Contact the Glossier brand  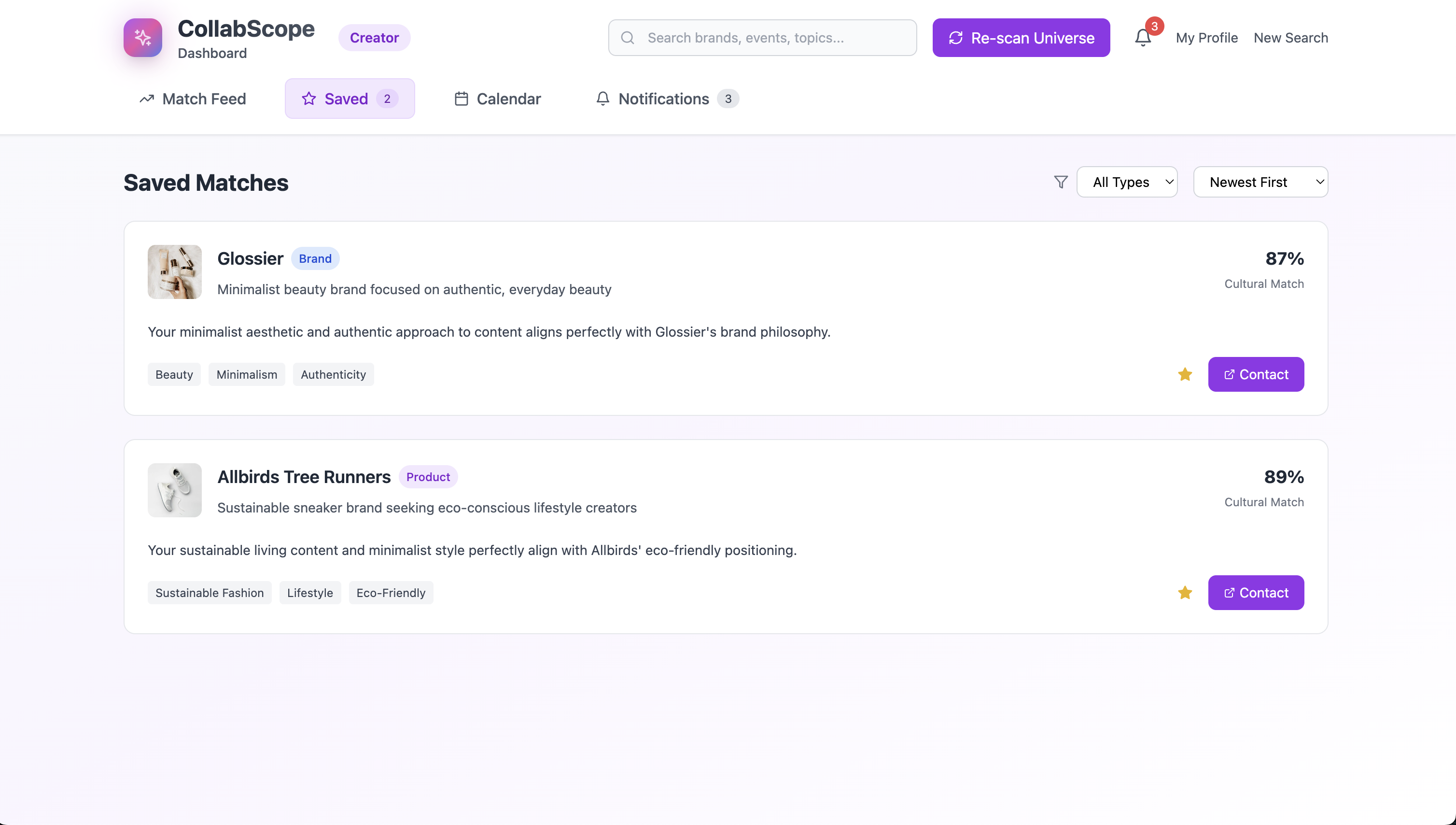tap(1256, 374)
